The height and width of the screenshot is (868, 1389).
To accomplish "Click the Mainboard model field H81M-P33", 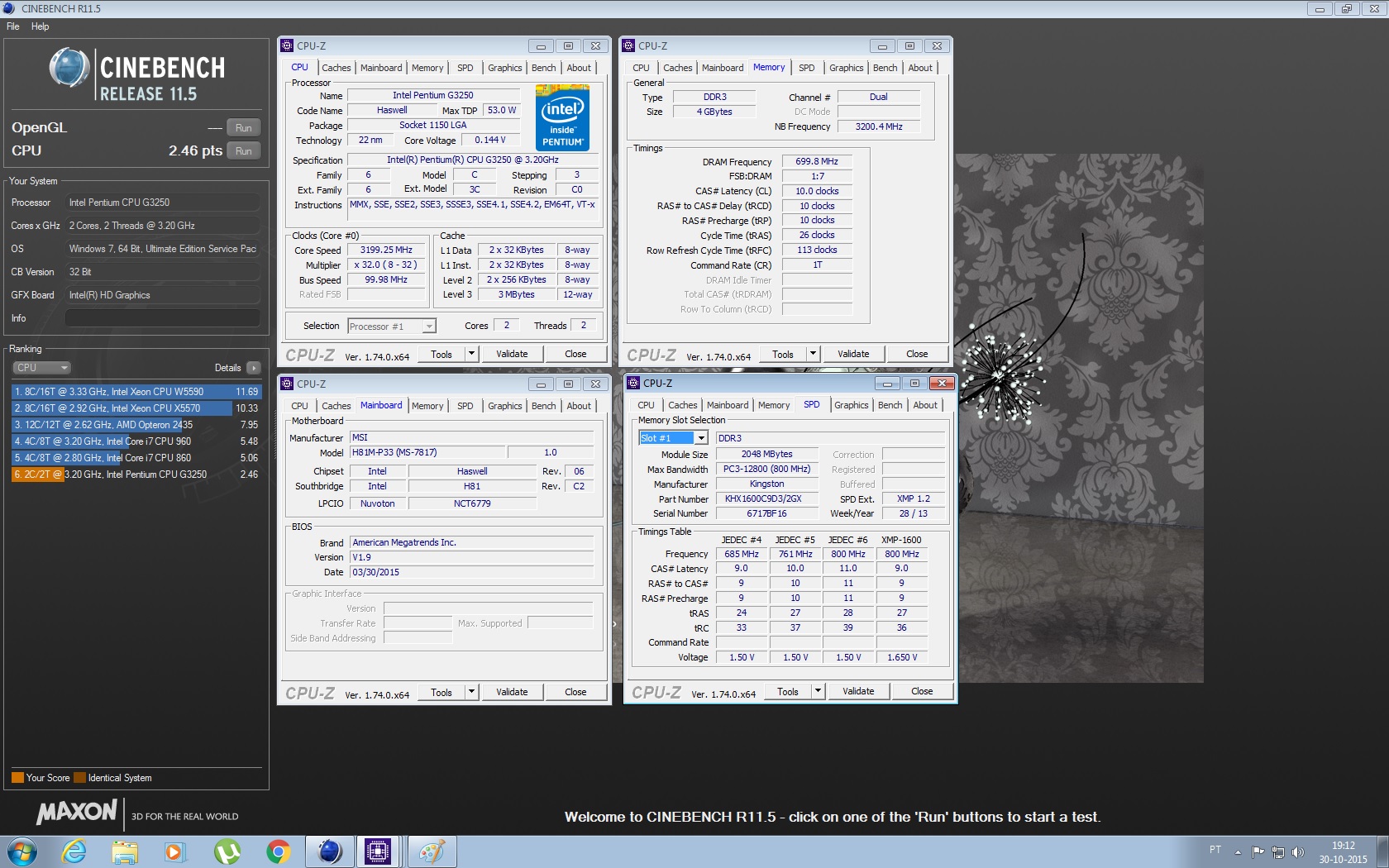I will pos(427,453).
